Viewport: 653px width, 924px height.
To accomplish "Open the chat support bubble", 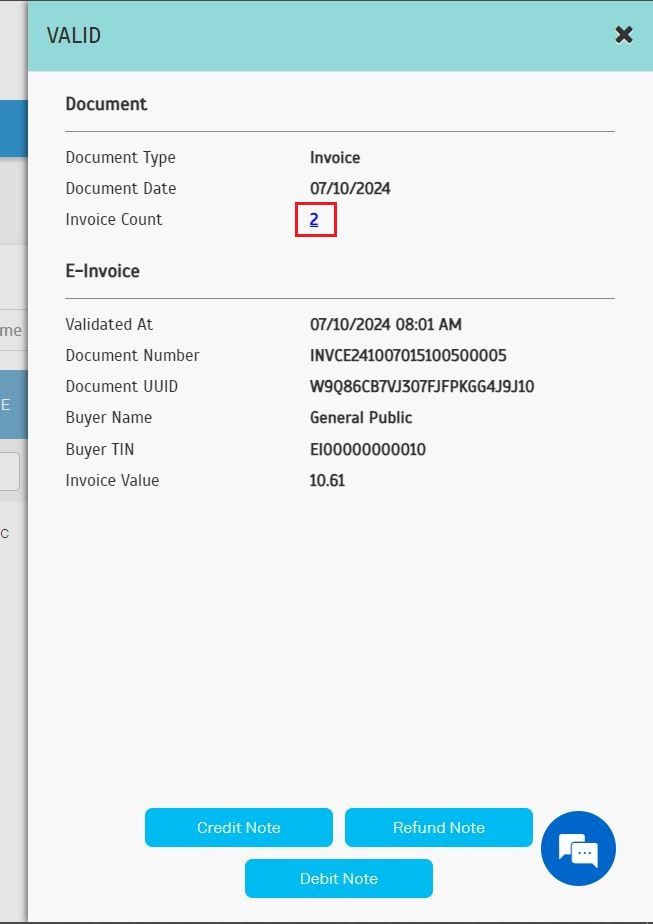I will pyautogui.click(x=578, y=849).
